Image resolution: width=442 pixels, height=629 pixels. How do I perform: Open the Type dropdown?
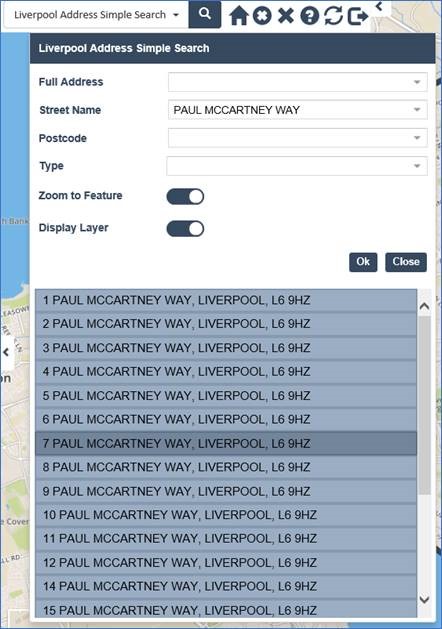tap(297, 166)
